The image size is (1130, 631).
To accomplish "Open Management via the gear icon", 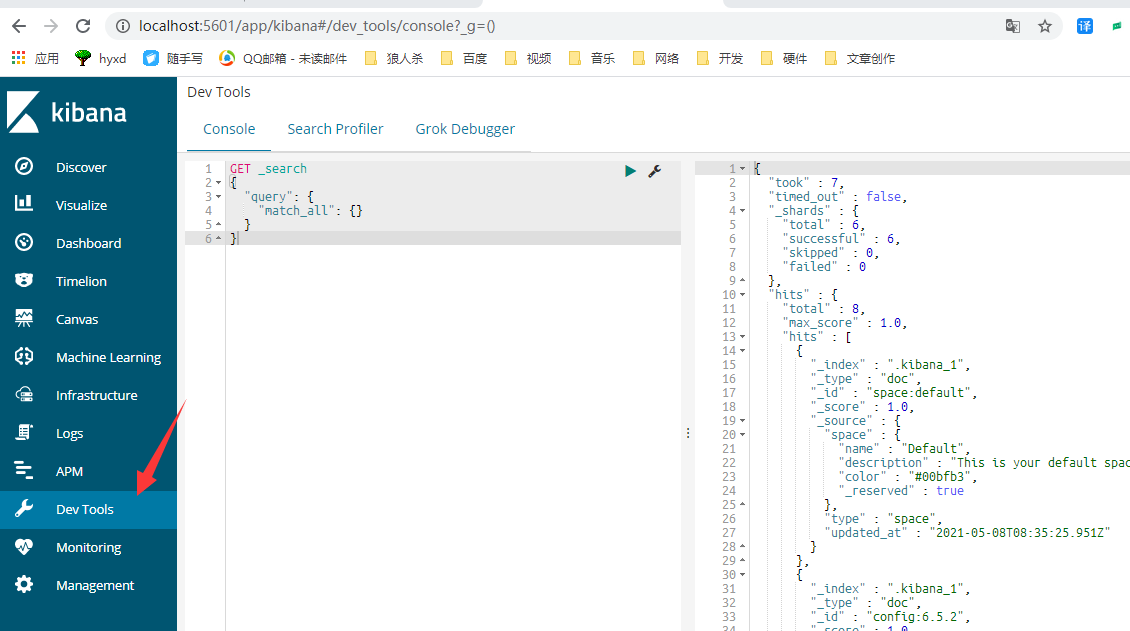I will tap(25, 585).
